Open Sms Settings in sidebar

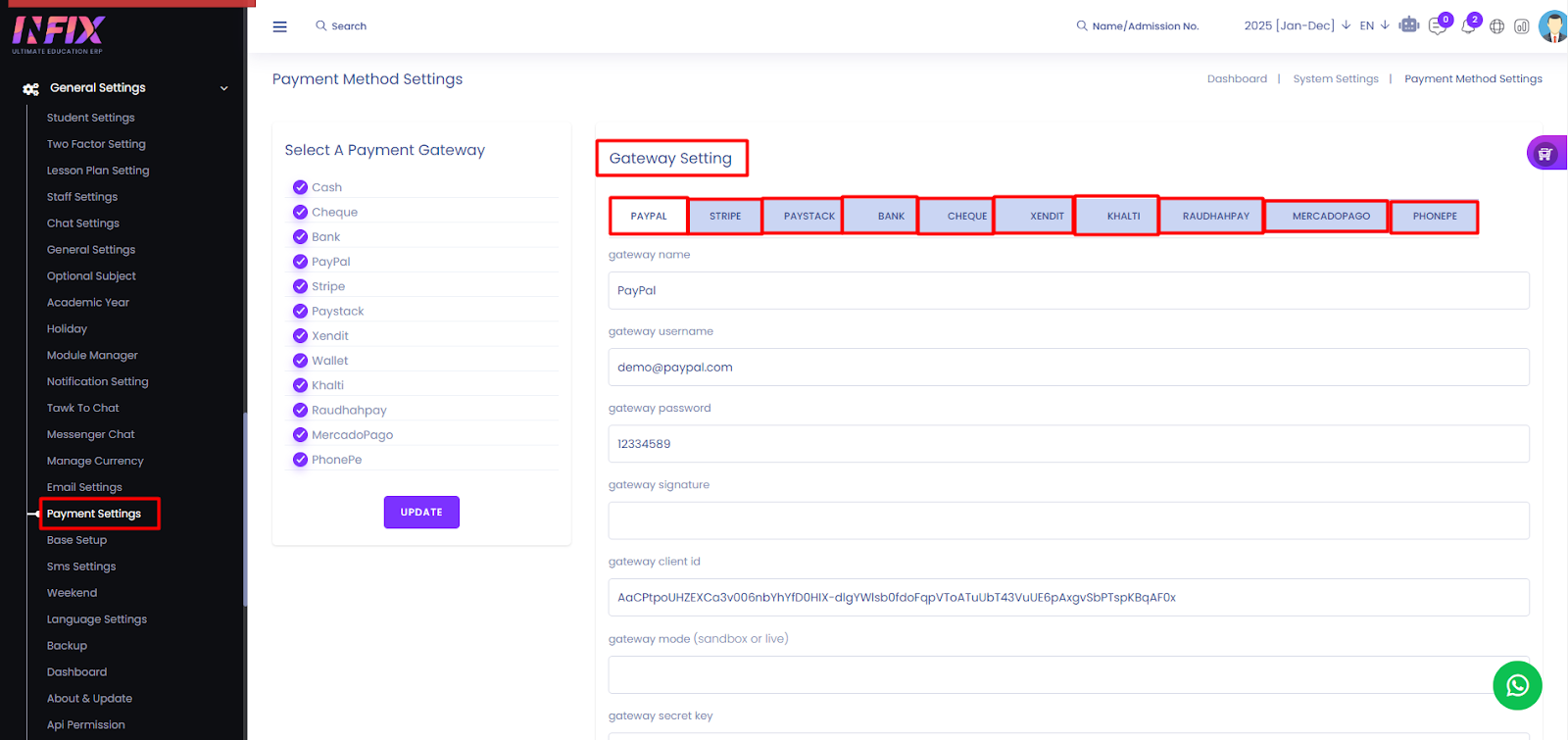(x=81, y=567)
